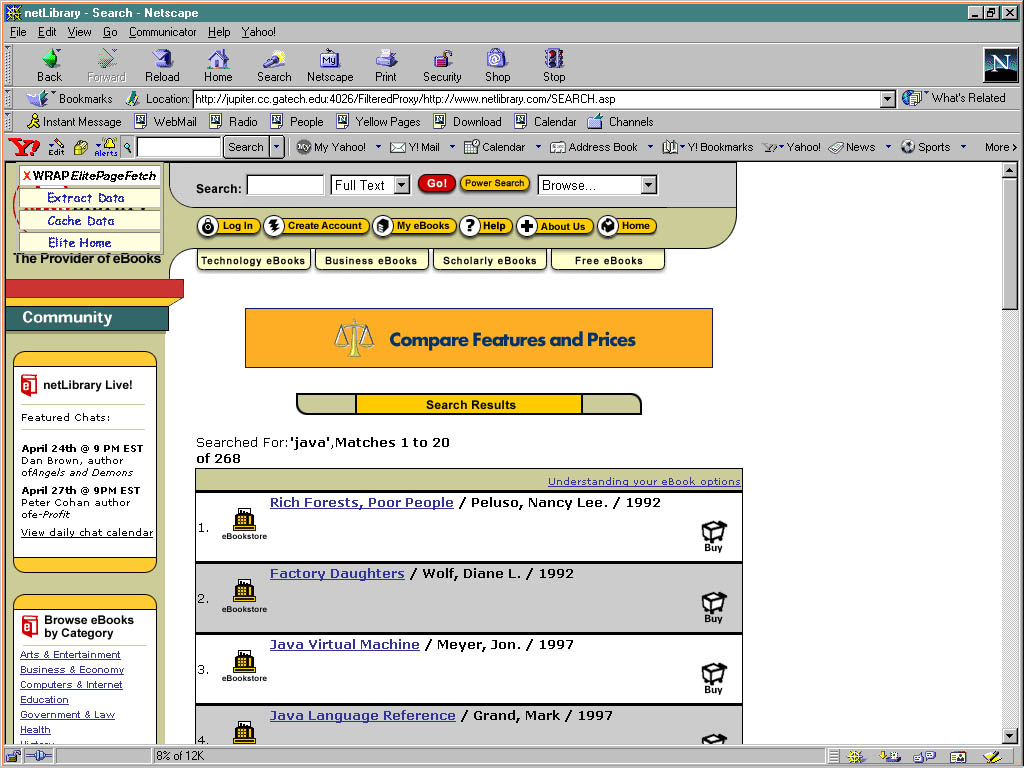Select the Technology eBooks tab
1024x768 pixels.
(253, 261)
